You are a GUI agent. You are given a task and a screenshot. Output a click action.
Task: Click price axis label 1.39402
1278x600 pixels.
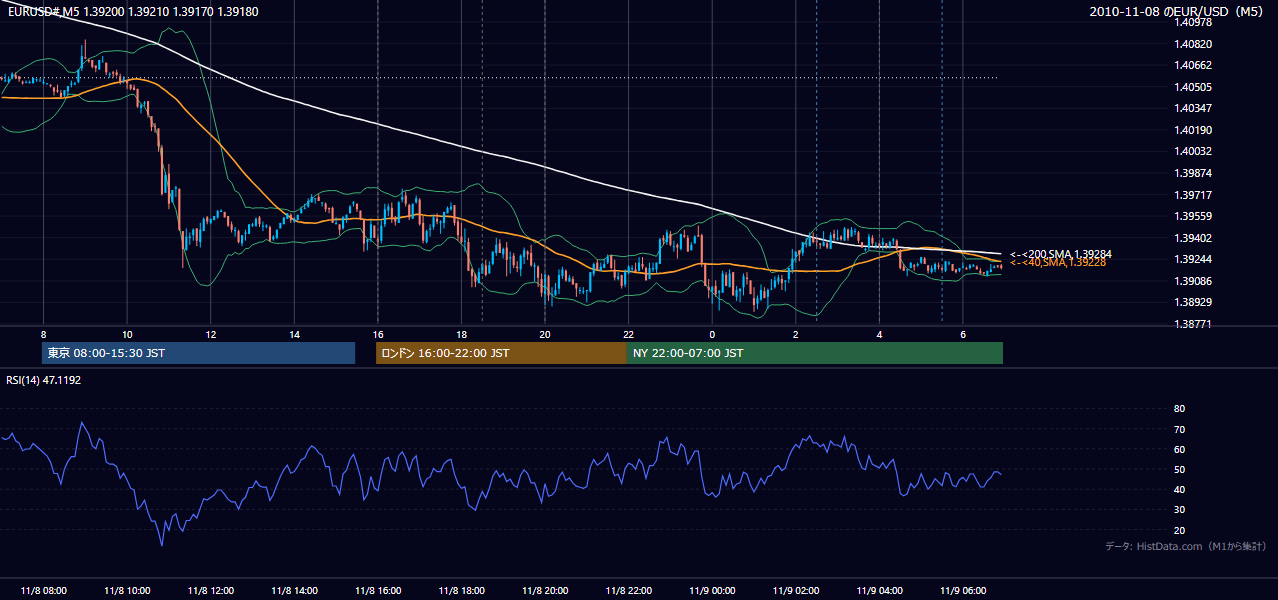pyautogui.click(x=1194, y=238)
